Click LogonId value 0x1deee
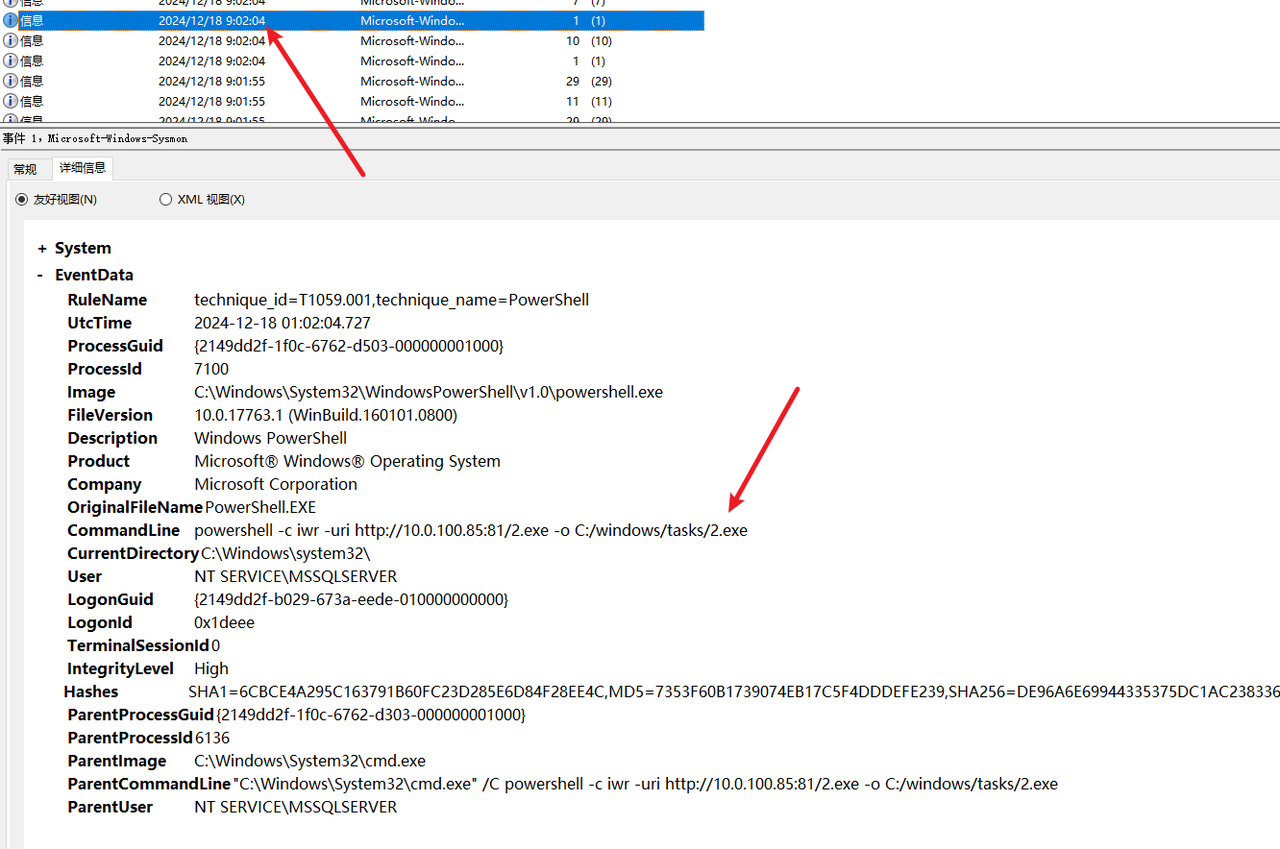Viewport: 1280px width, 849px height. (224, 622)
